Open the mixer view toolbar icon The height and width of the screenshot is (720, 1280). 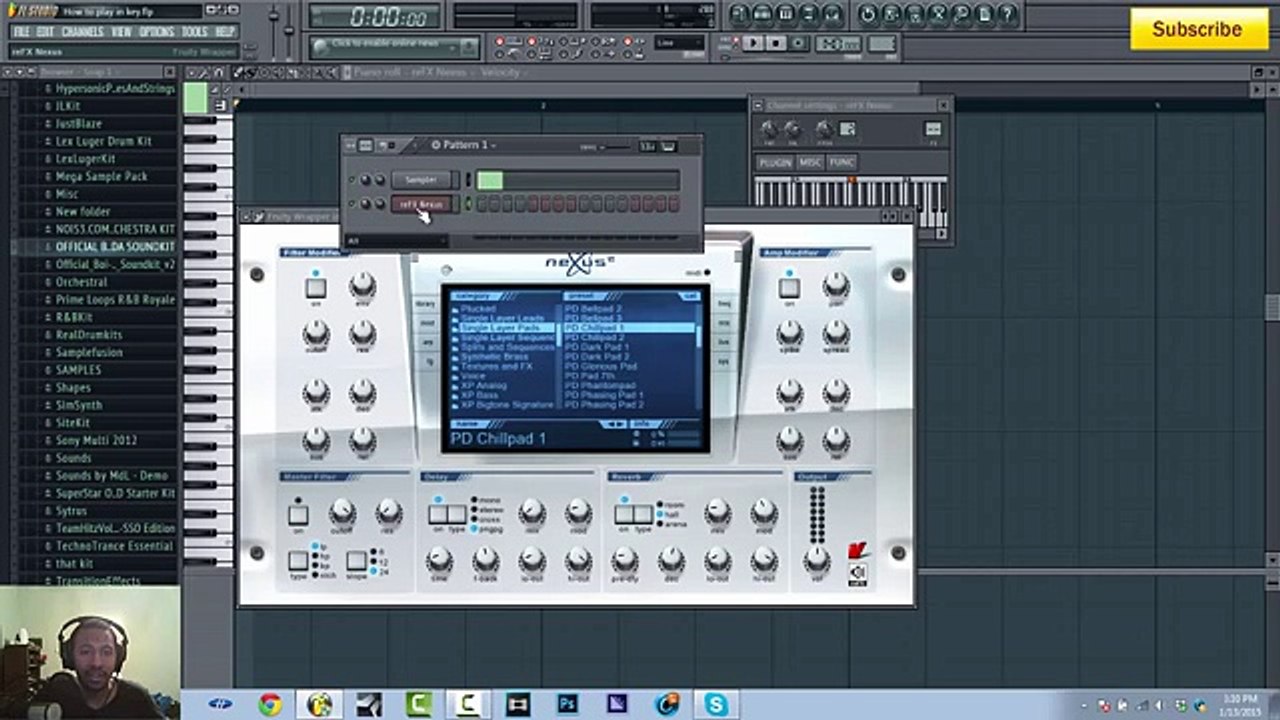(833, 14)
